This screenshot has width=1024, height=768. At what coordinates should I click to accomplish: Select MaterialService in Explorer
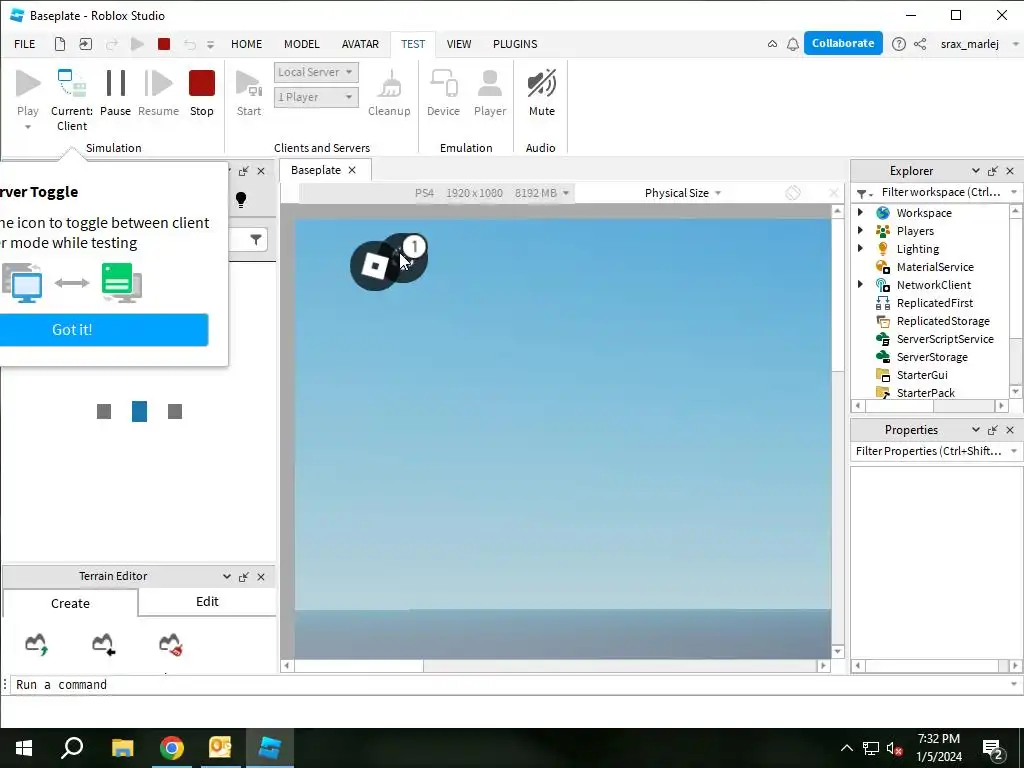coord(935,266)
